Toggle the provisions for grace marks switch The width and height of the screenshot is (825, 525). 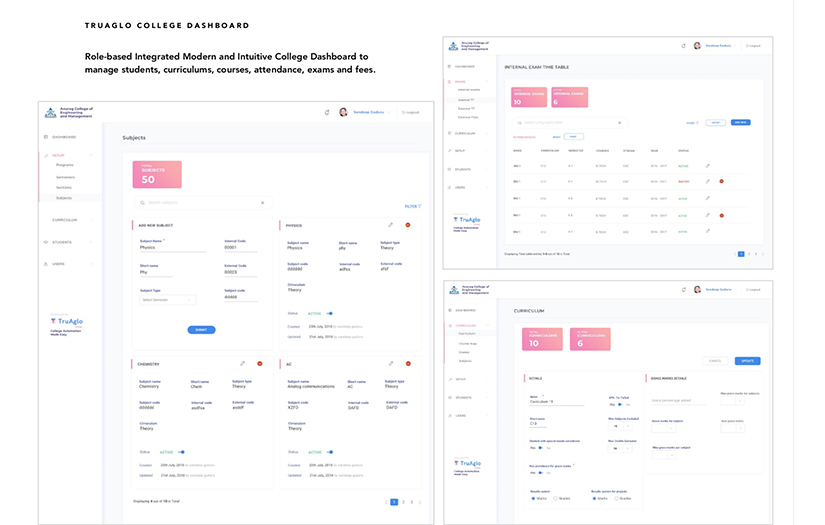pyautogui.click(x=540, y=473)
